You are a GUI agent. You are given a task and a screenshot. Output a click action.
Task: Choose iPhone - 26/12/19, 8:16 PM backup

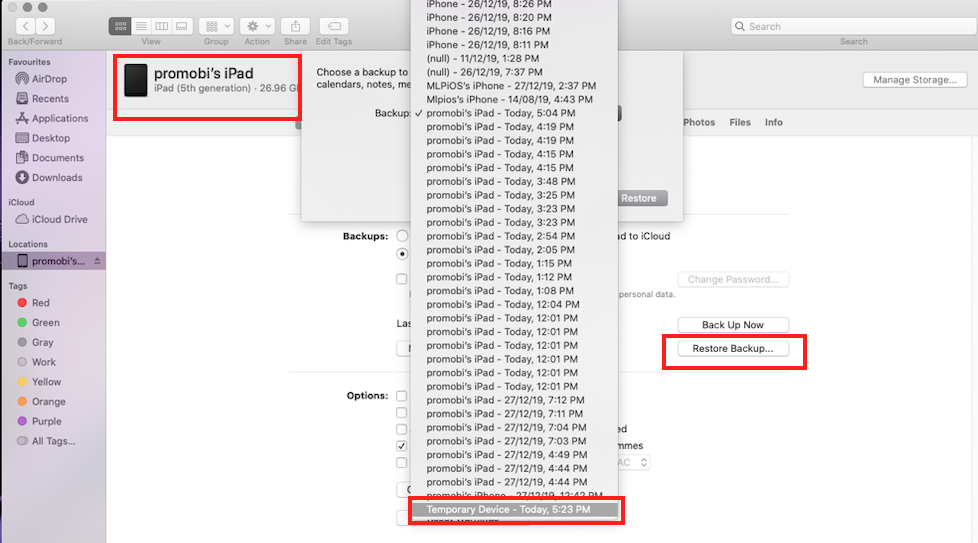click(515, 31)
